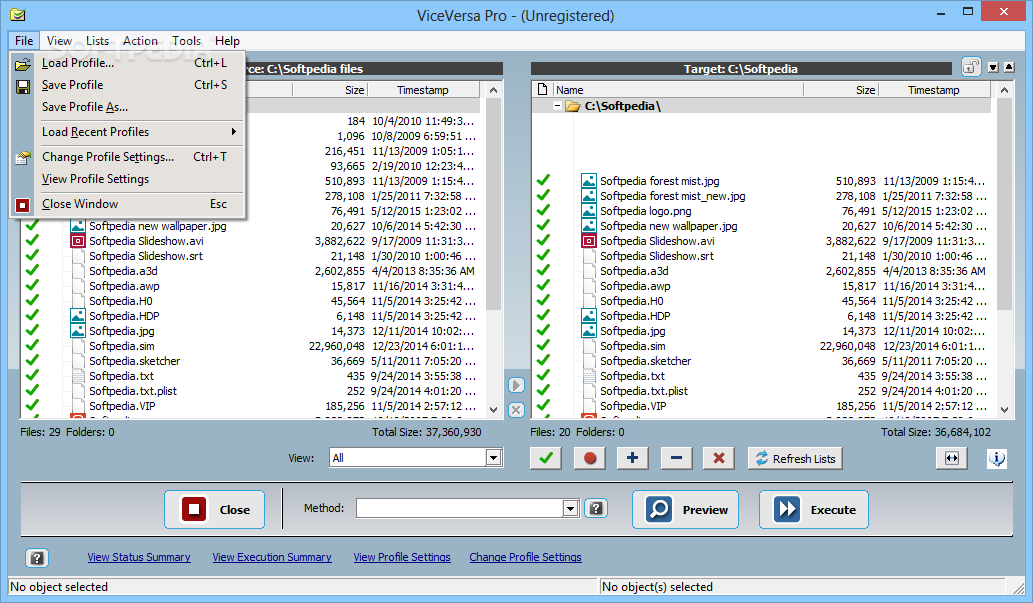Click green check beside Softpedia.a3d in Source
This screenshot has width=1033, height=603.
pyautogui.click(x=32, y=271)
